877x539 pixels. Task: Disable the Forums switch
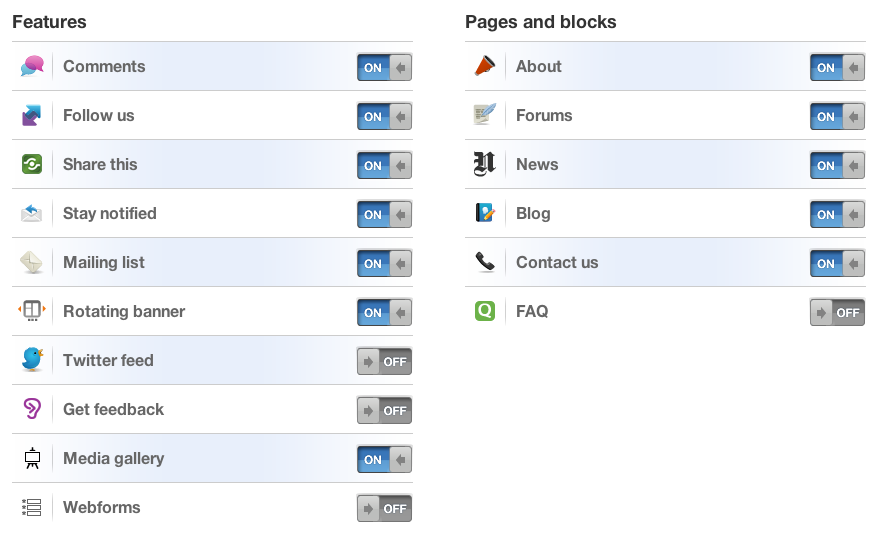click(837, 116)
